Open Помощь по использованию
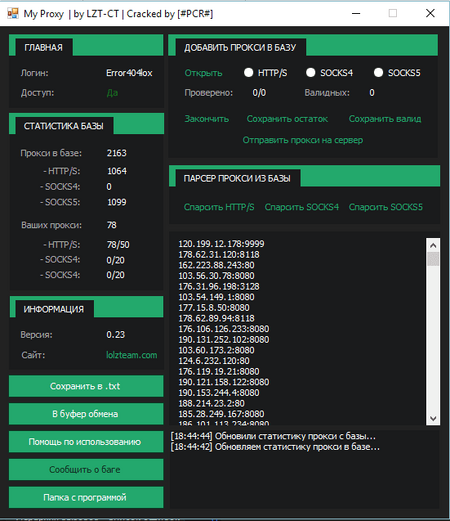The width and height of the screenshot is (450, 521). tap(86, 442)
